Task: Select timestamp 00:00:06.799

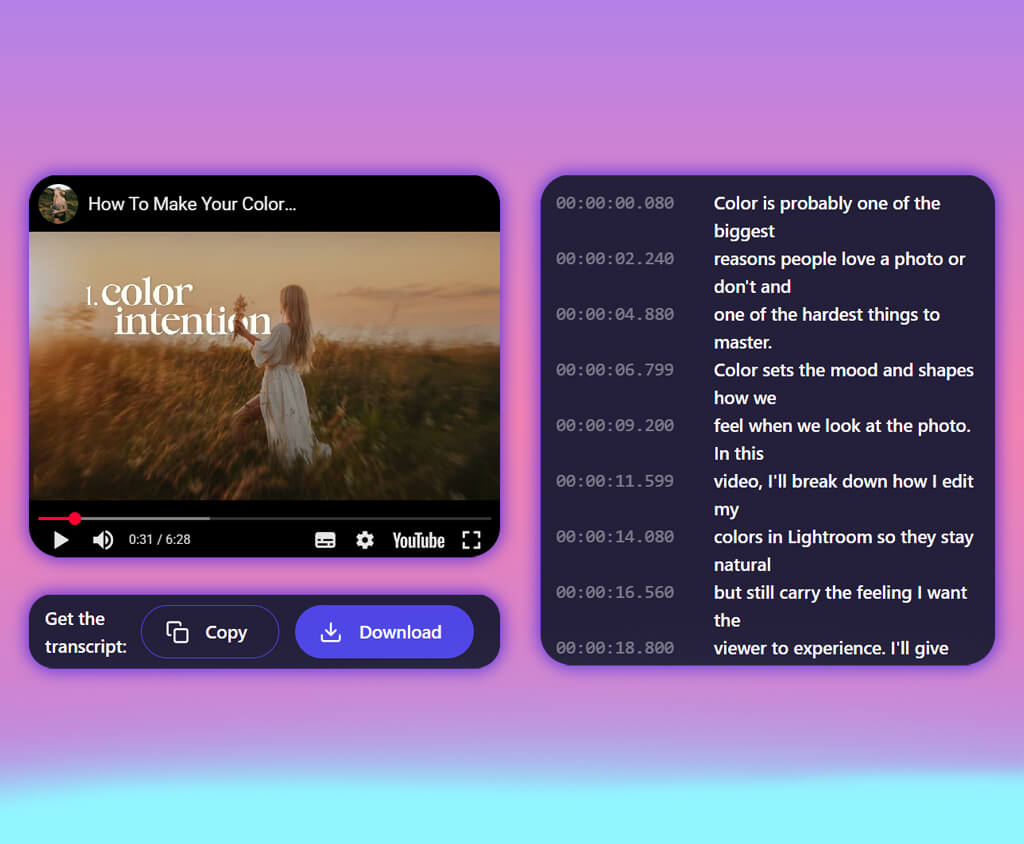Action: (615, 370)
